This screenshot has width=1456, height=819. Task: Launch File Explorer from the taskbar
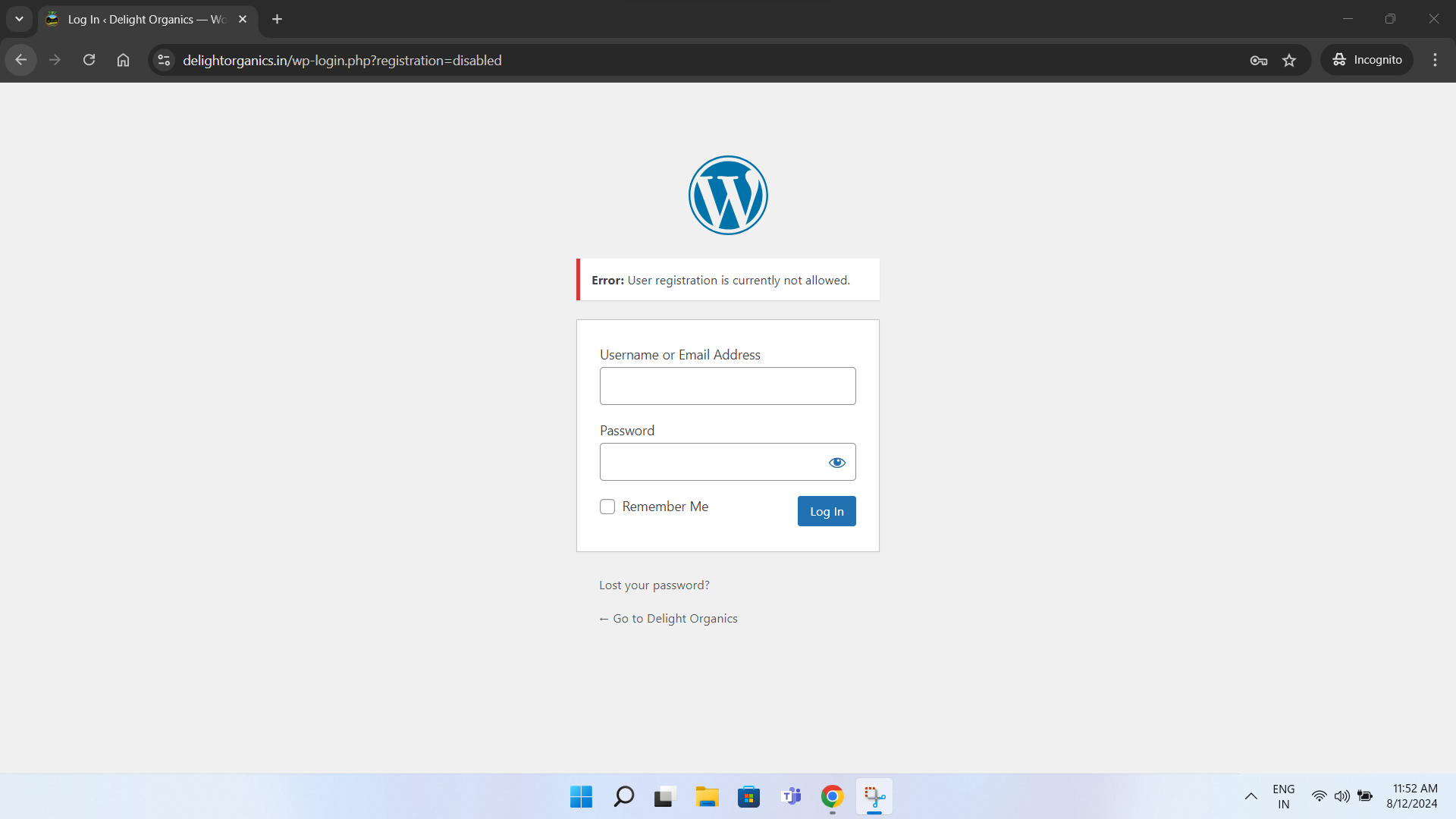(707, 796)
